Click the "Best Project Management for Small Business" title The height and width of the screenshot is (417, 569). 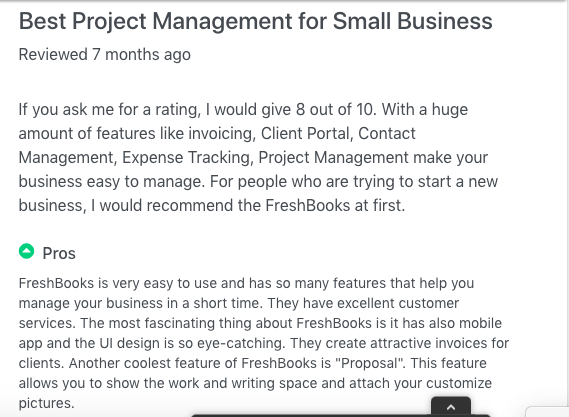[255, 21]
